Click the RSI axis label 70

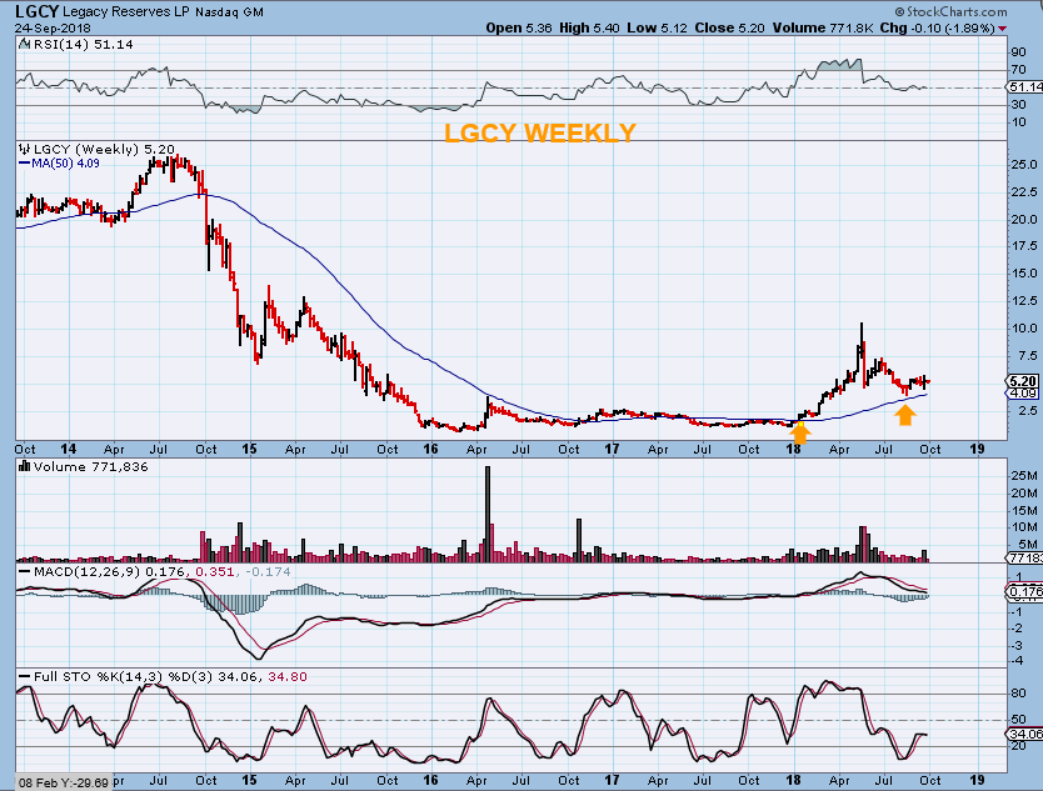pos(1018,69)
